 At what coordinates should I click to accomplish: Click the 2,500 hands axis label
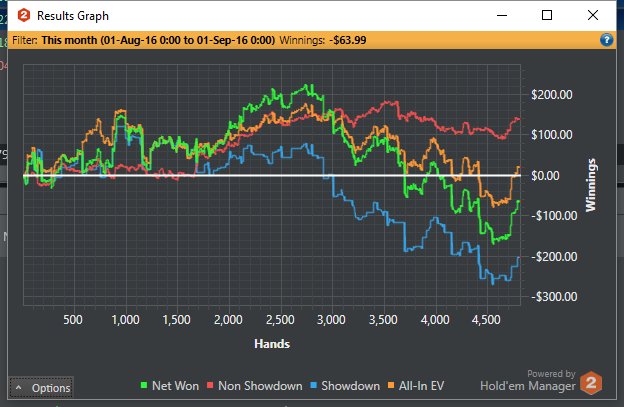point(280,319)
